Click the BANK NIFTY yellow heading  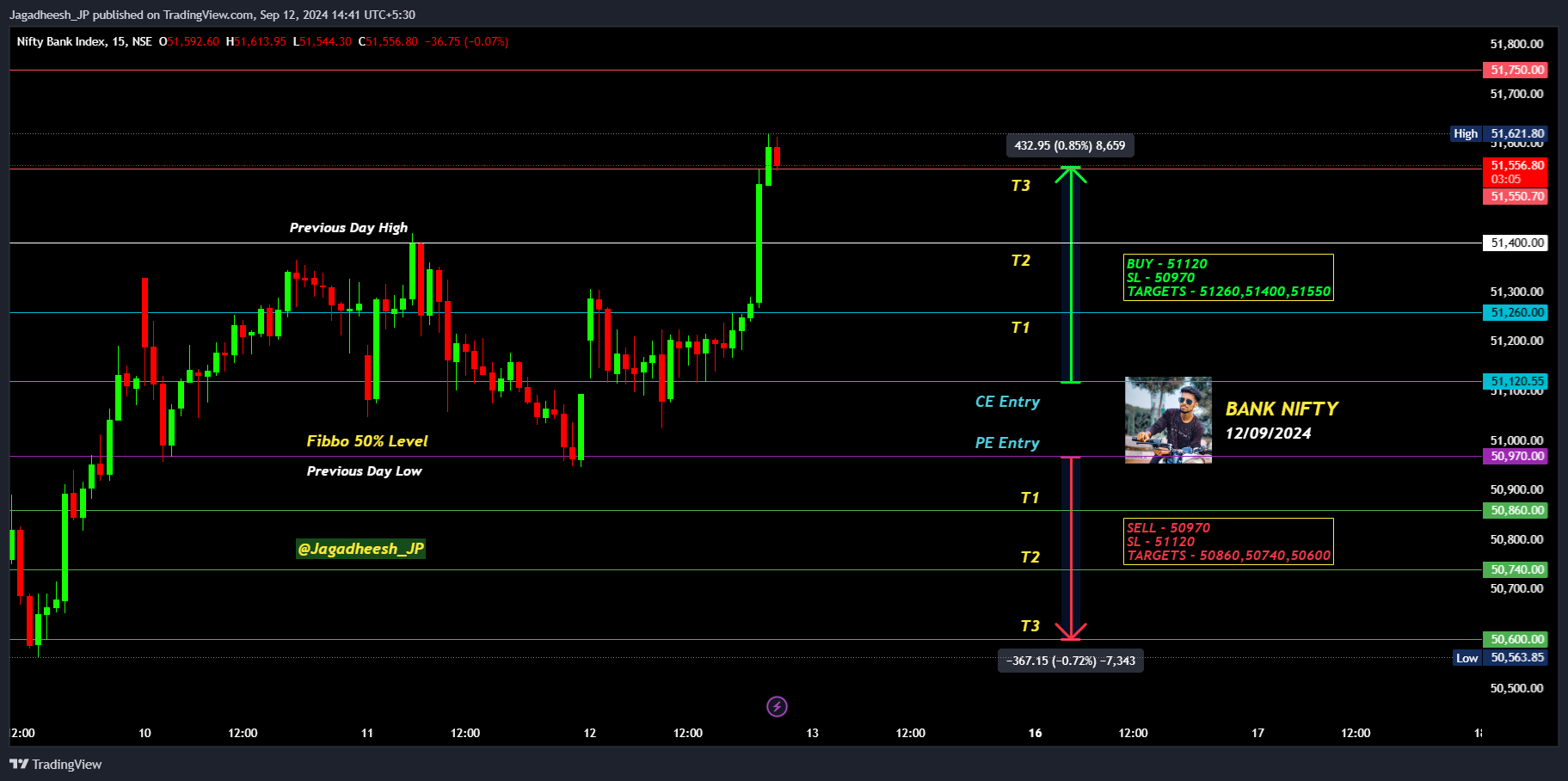point(1282,409)
